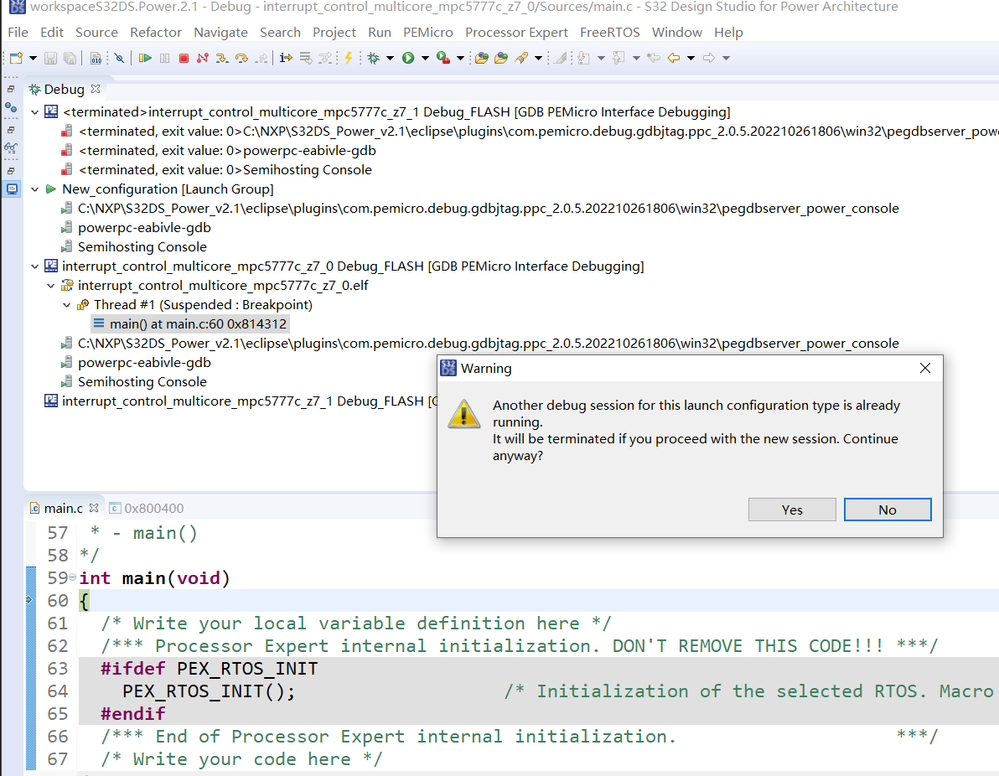
Task: Click the Last Edit Location icon
Action: pyautogui.click(x=654, y=58)
